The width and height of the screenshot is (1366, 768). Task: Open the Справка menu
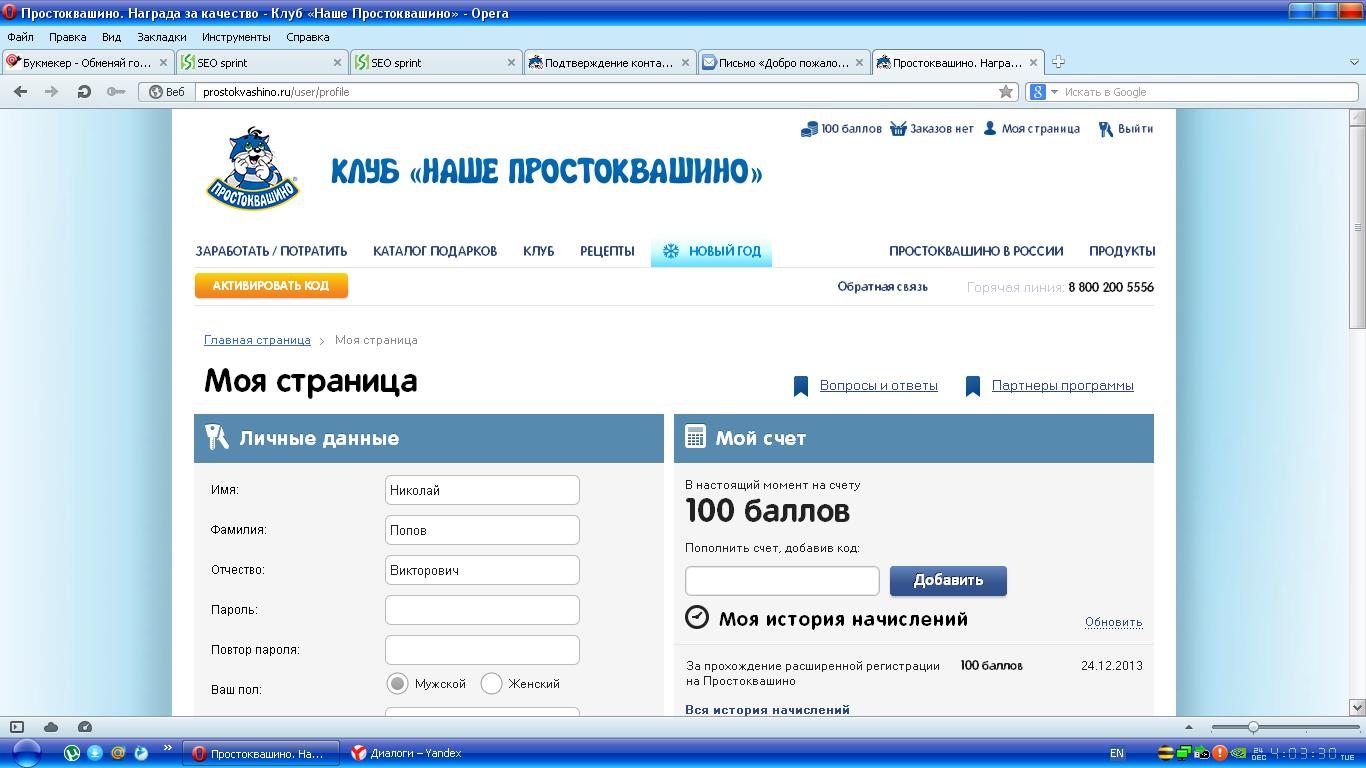click(307, 37)
